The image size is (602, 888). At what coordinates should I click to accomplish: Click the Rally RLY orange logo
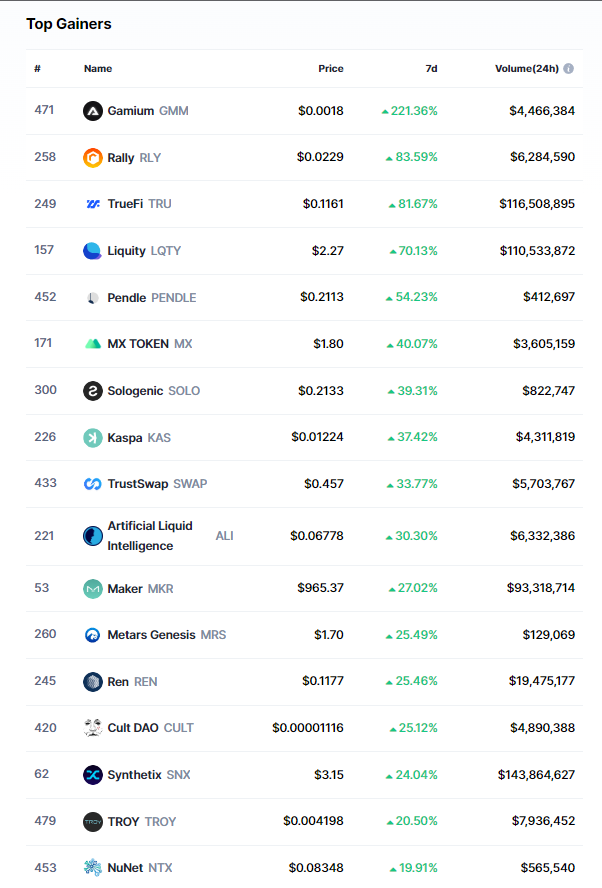click(x=93, y=157)
